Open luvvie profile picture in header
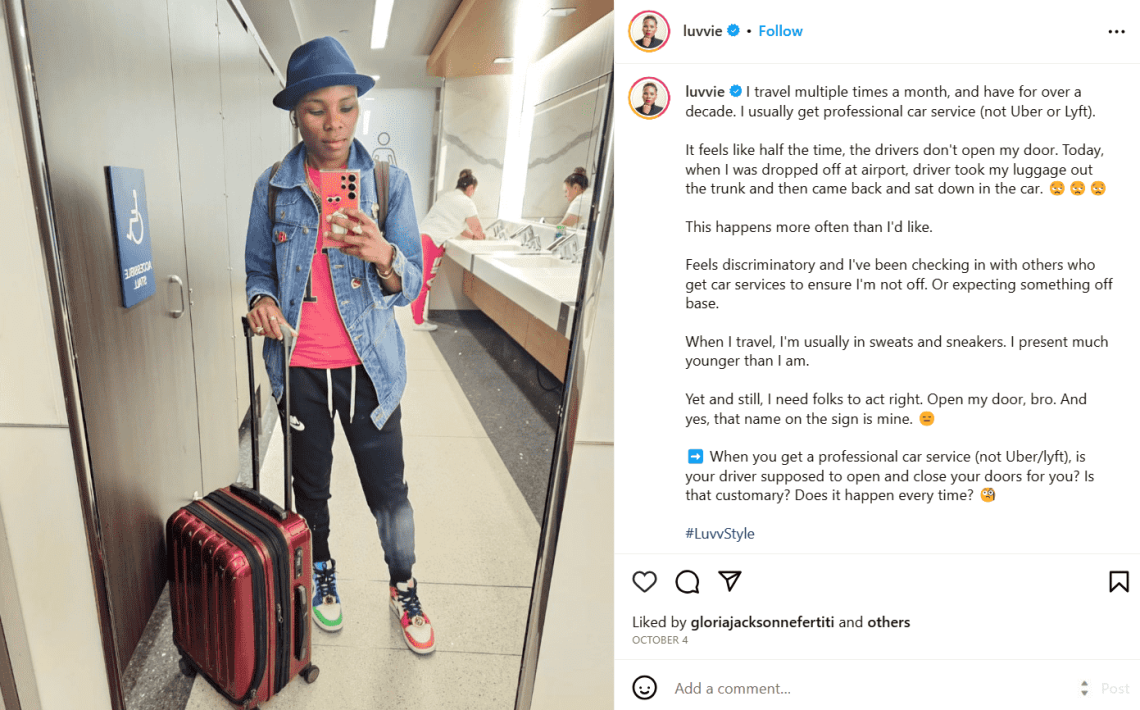 pyautogui.click(x=649, y=31)
